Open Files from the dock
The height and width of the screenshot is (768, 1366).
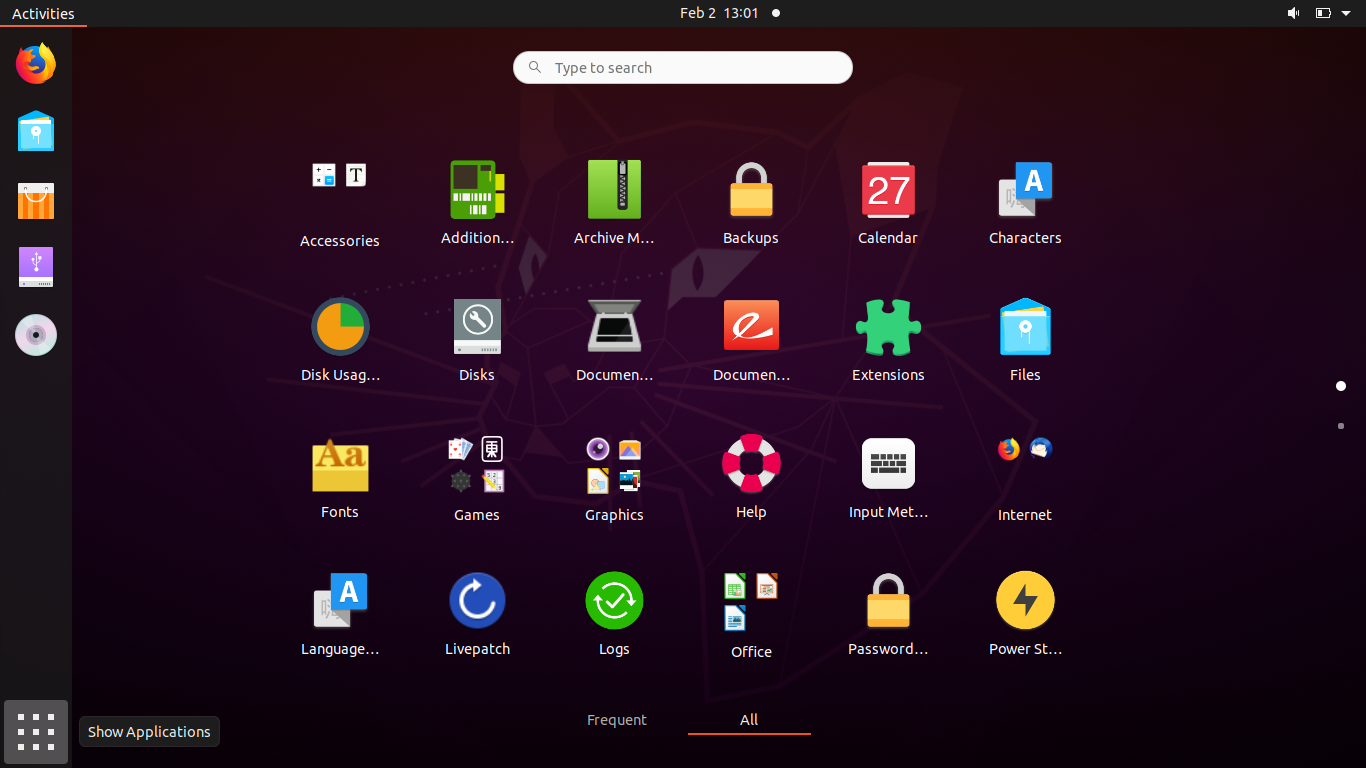coord(36,131)
